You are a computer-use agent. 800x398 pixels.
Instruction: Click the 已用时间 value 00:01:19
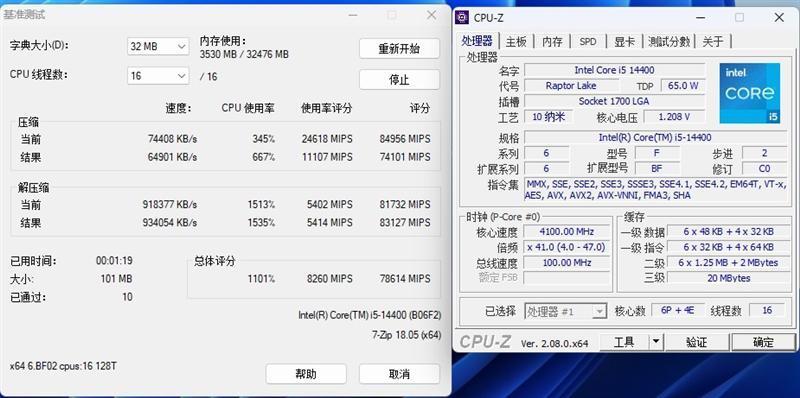pyautogui.click(x=114, y=261)
